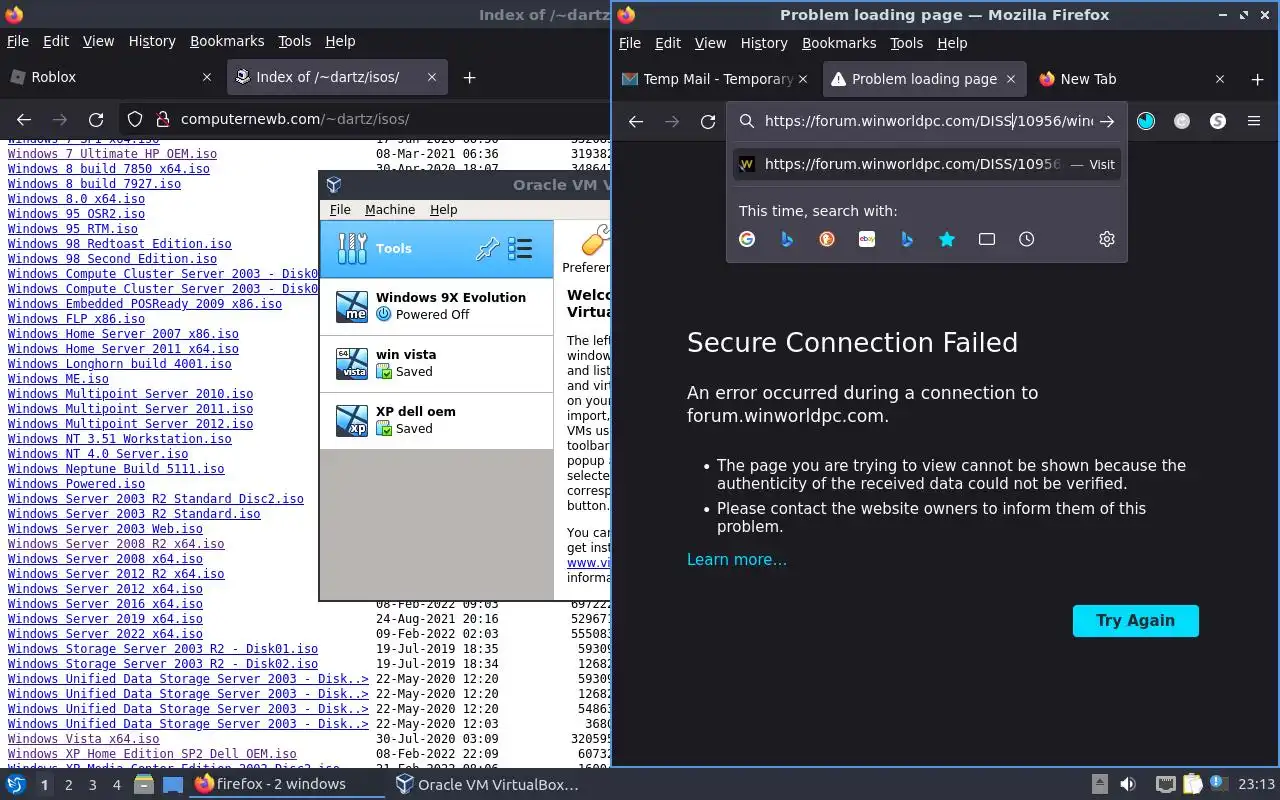Search bookmarks with the star icon
This screenshot has height=800, width=1280.
947,239
